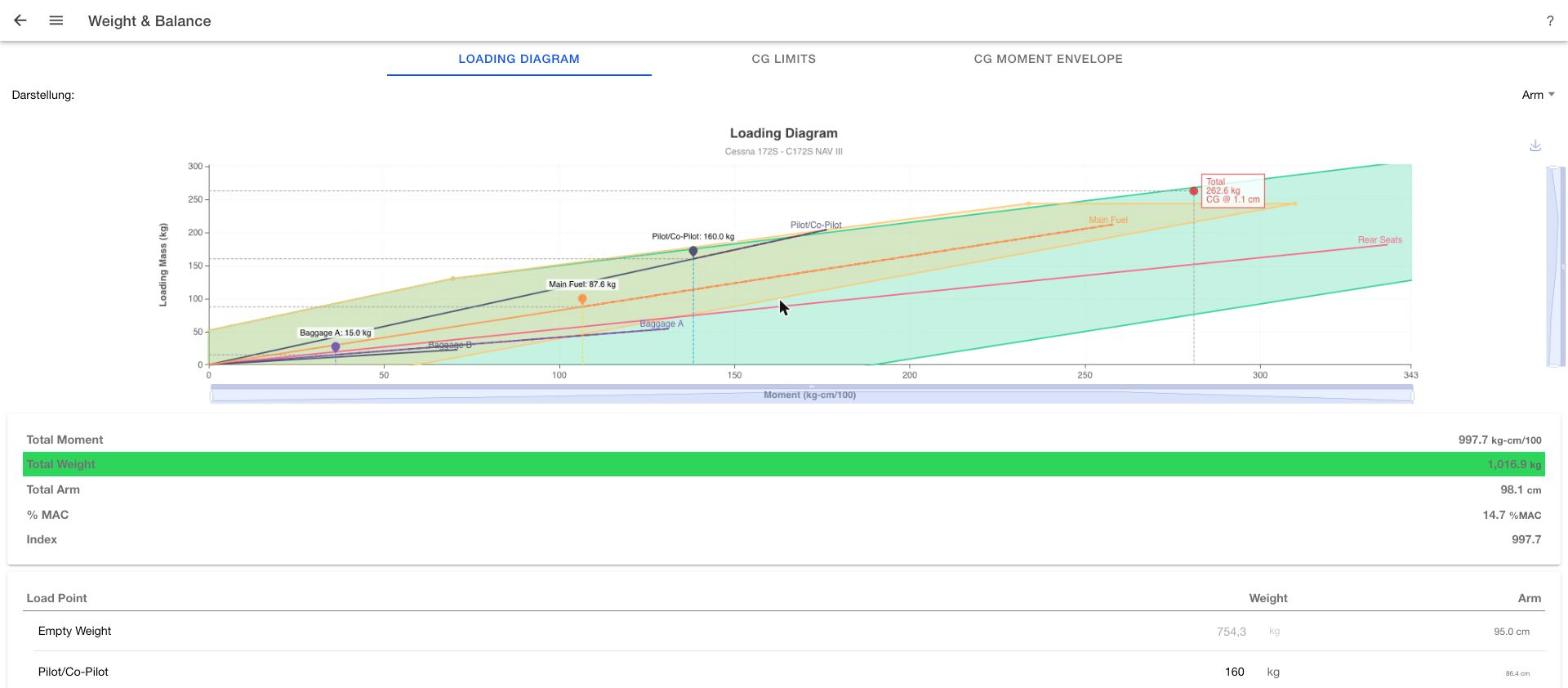
Task: Open the CG Moment Envelope tab
Action: pos(1048,59)
